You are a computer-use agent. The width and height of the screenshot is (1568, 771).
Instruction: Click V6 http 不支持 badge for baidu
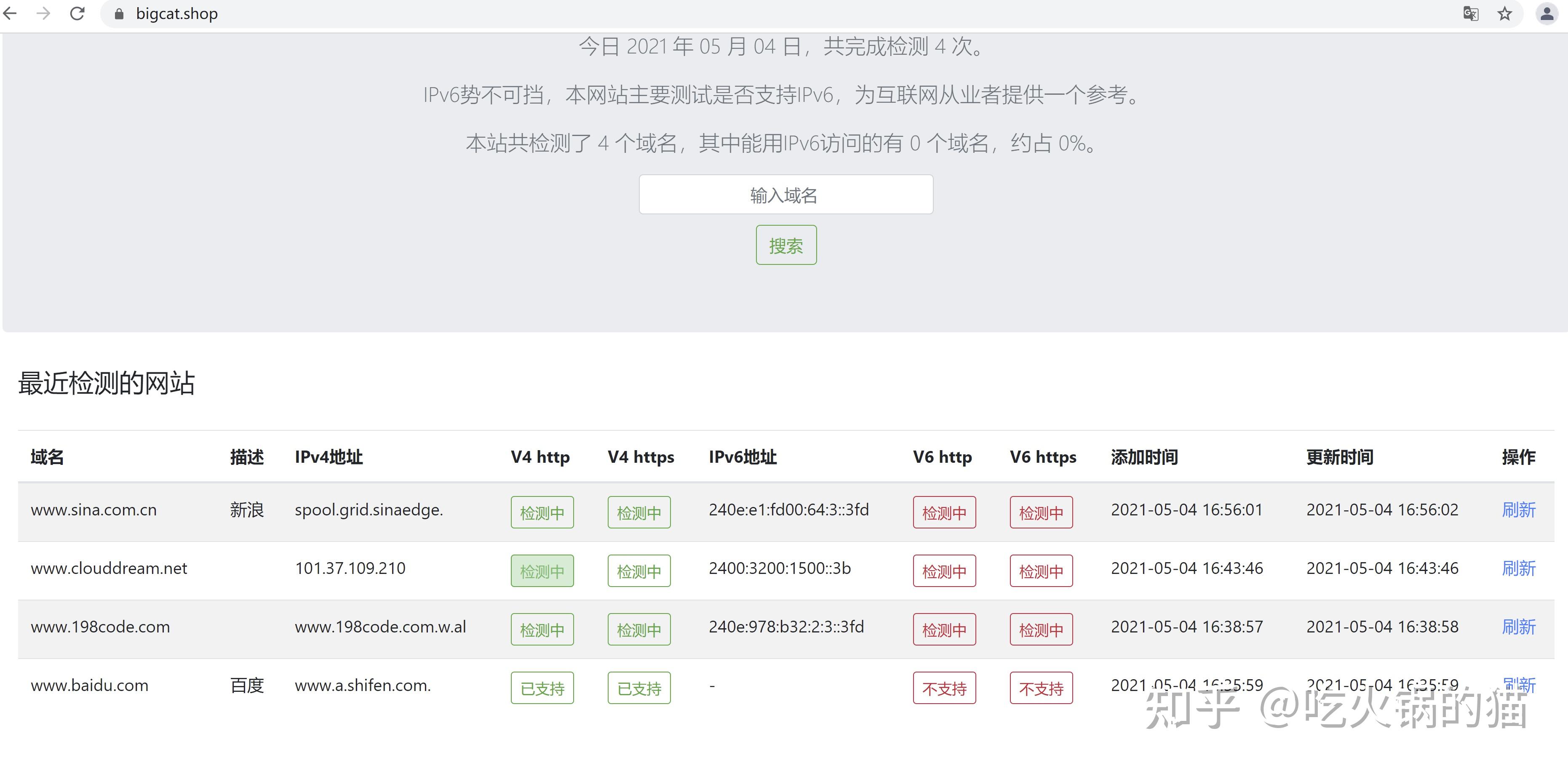944,688
